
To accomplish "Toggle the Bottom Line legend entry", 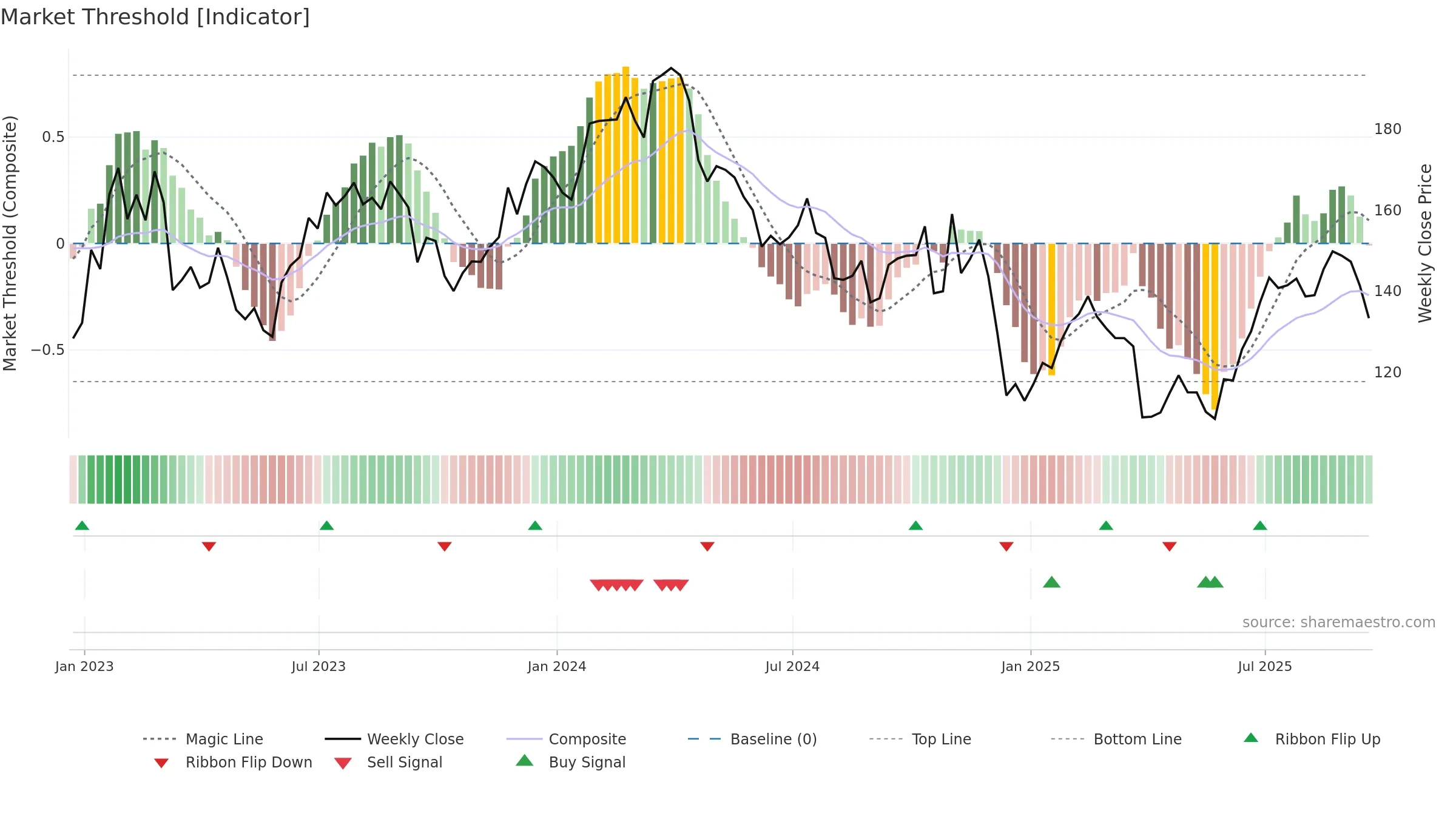I will click(1116, 739).
